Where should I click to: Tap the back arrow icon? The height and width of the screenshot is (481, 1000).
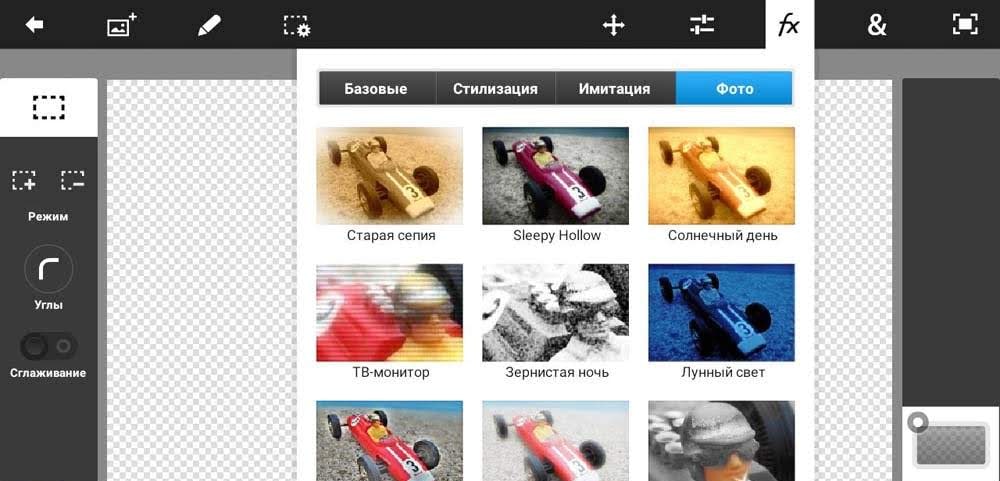click(x=34, y=25)
